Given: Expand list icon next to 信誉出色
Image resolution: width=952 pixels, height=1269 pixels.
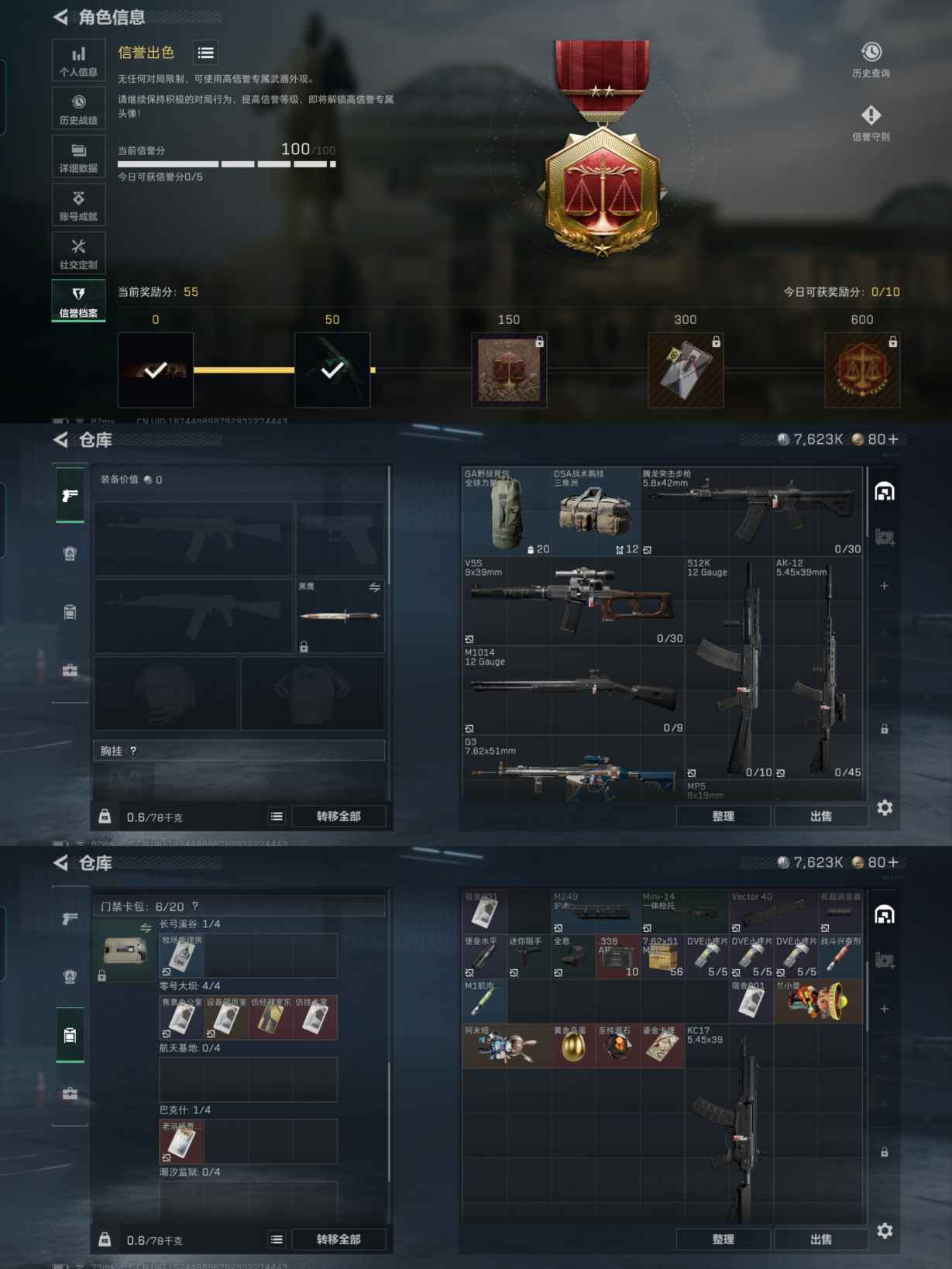Looking at the screenshot, I should (x=205, y=53).
